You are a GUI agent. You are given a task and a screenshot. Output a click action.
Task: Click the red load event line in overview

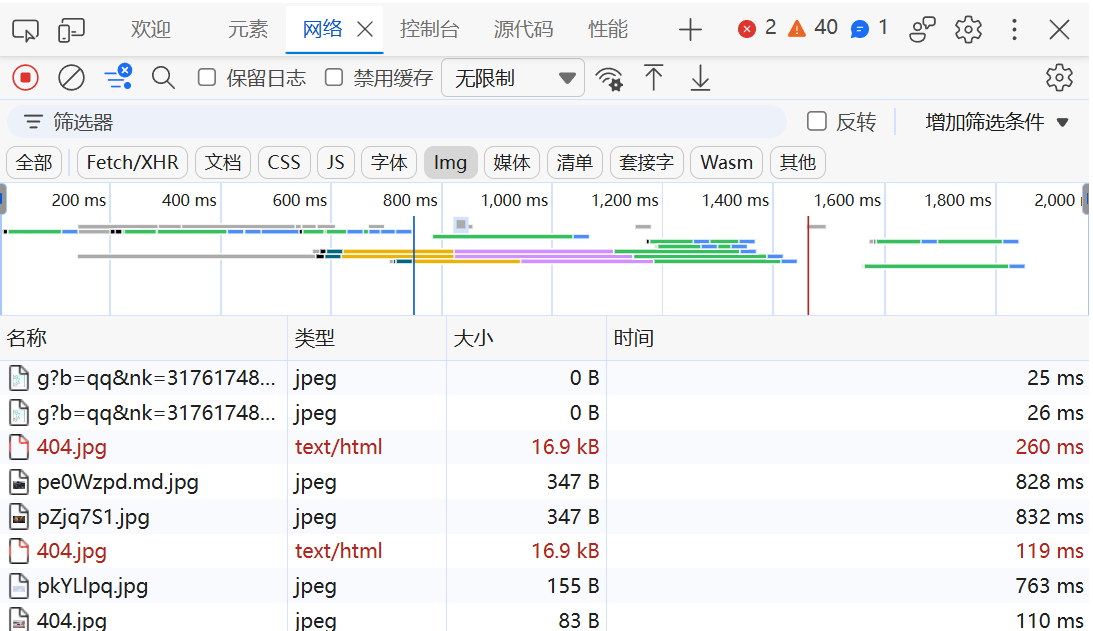pyautogui.click(x=808, y=265)
